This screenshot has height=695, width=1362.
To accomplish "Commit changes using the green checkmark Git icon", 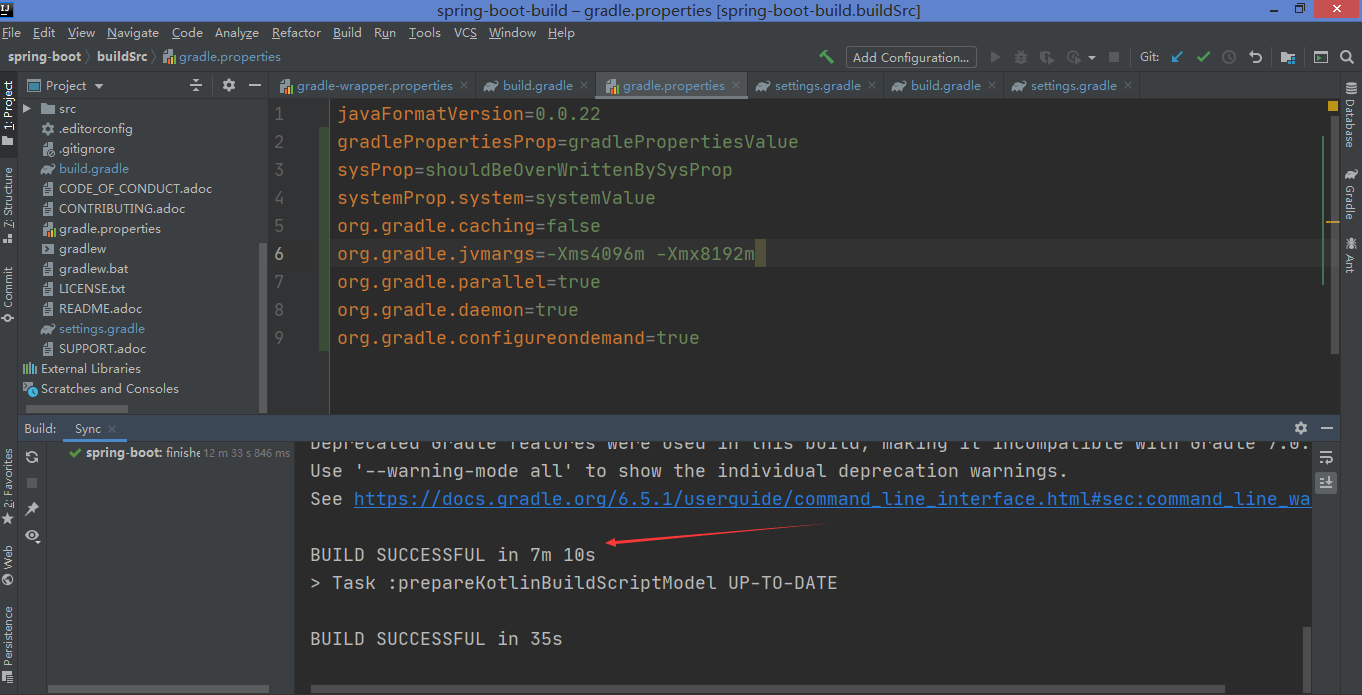I will [1203, 57].
